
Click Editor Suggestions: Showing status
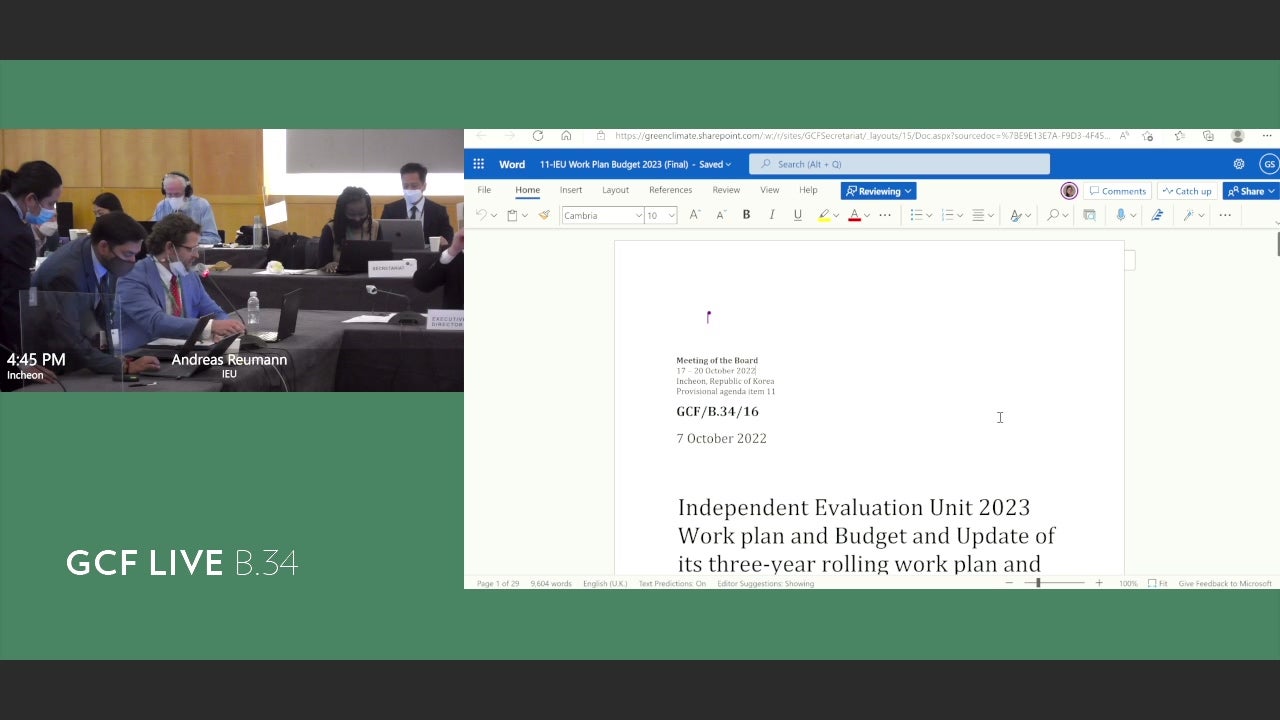[765, 583]
